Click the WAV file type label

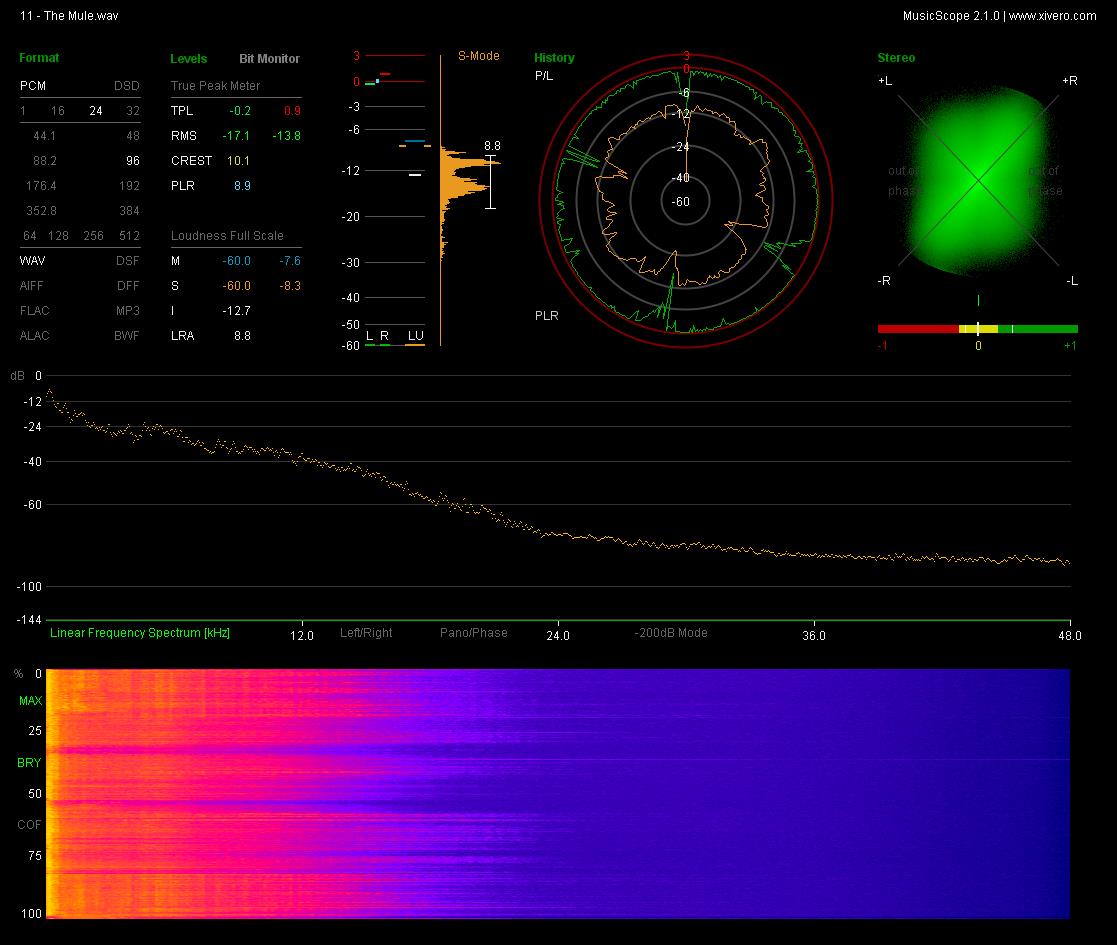click(x=32, y=261)
